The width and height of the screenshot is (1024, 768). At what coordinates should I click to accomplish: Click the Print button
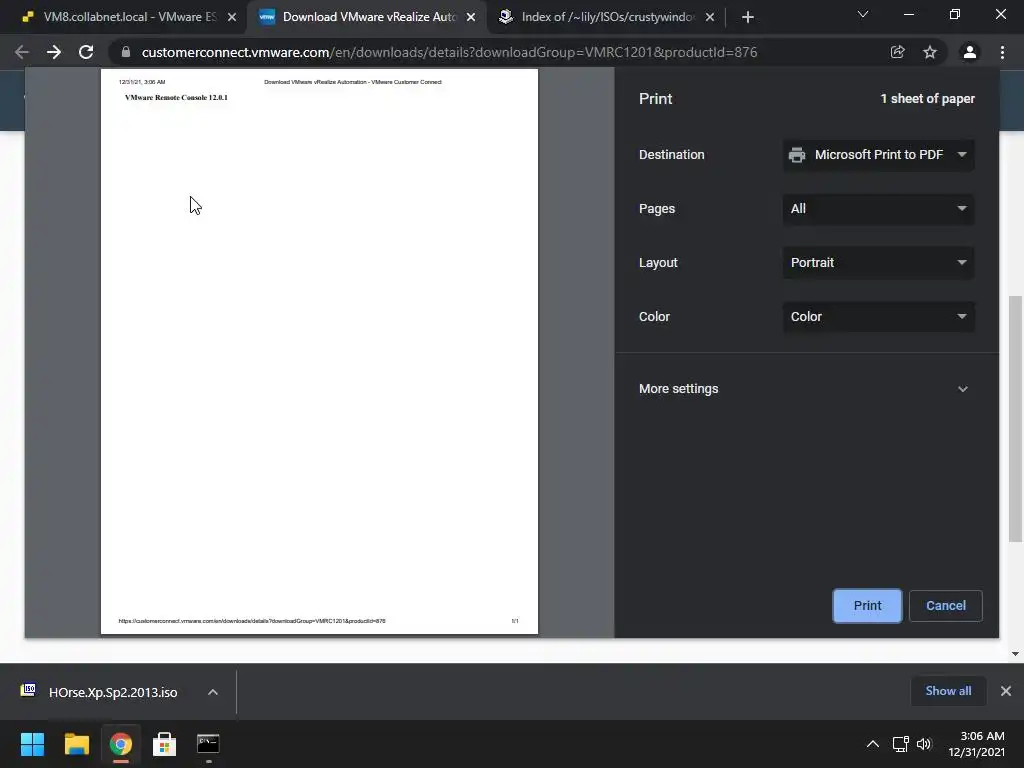pyautogui.click(x=867, y=605)
